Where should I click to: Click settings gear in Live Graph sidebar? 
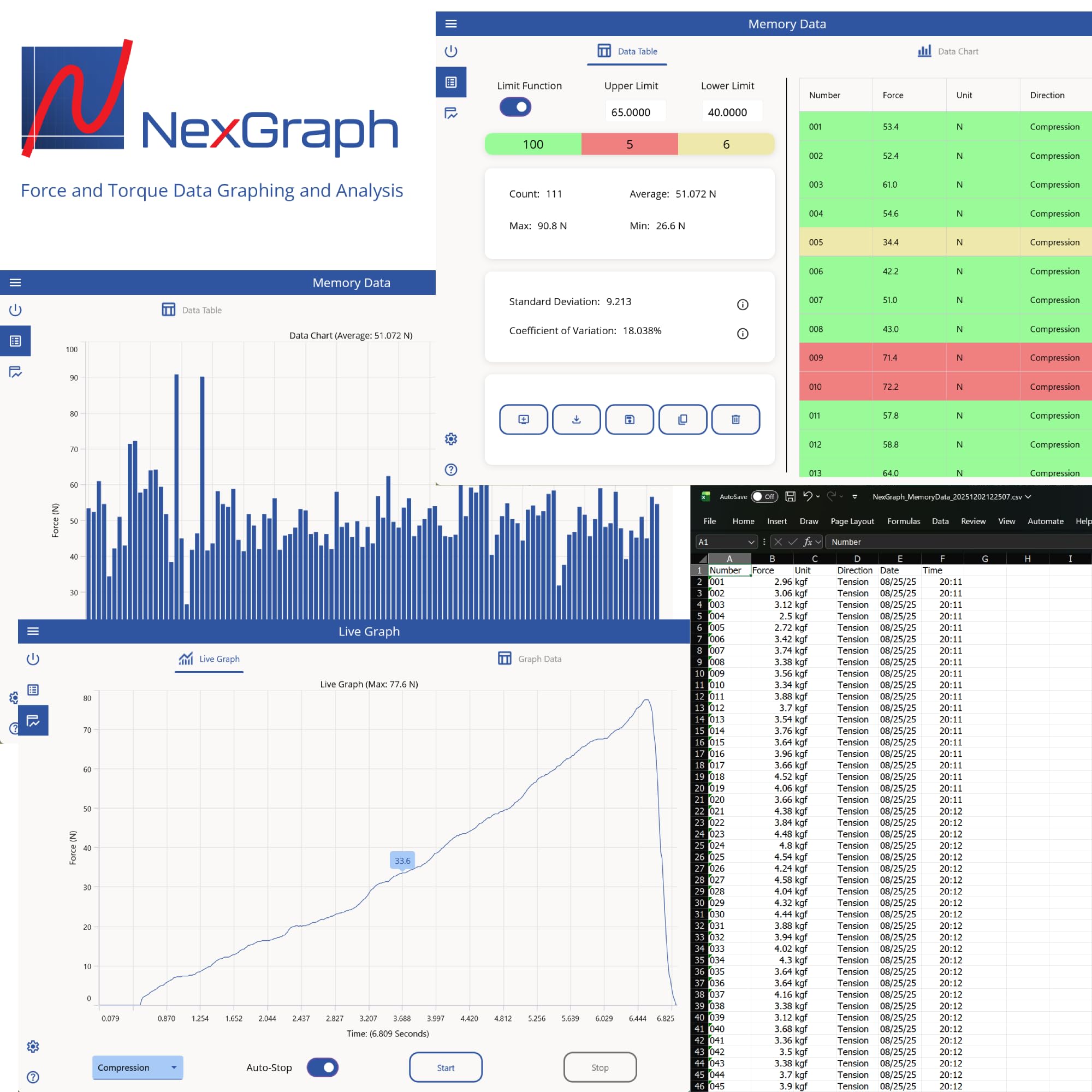coord(33,1046)
